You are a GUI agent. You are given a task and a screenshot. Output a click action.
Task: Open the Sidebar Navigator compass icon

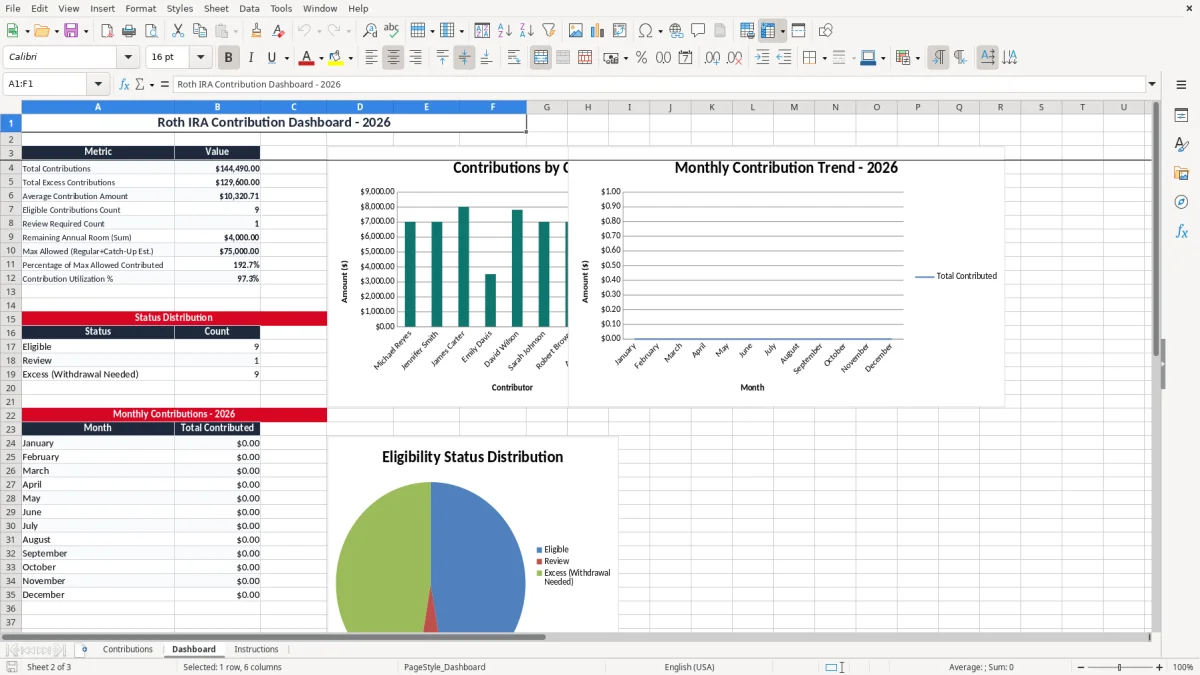(1181, 203)
